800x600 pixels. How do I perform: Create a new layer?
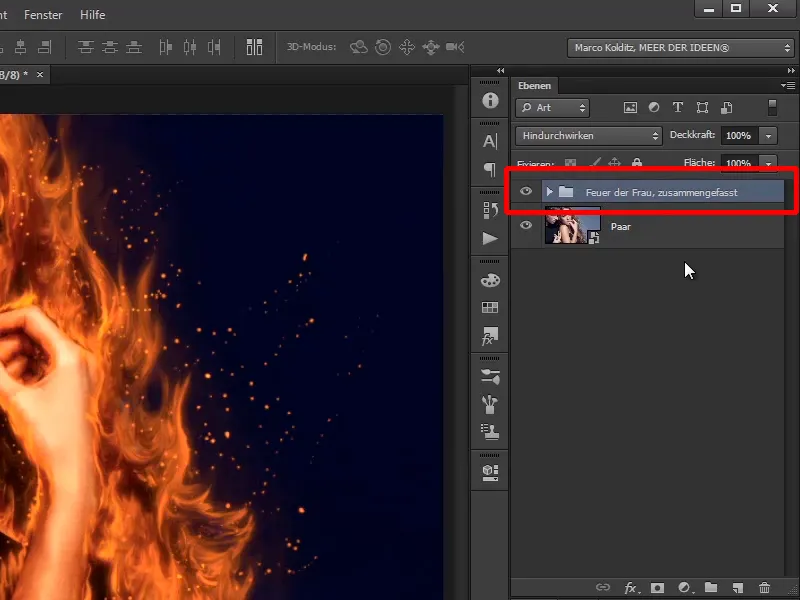tap(738, 588)
